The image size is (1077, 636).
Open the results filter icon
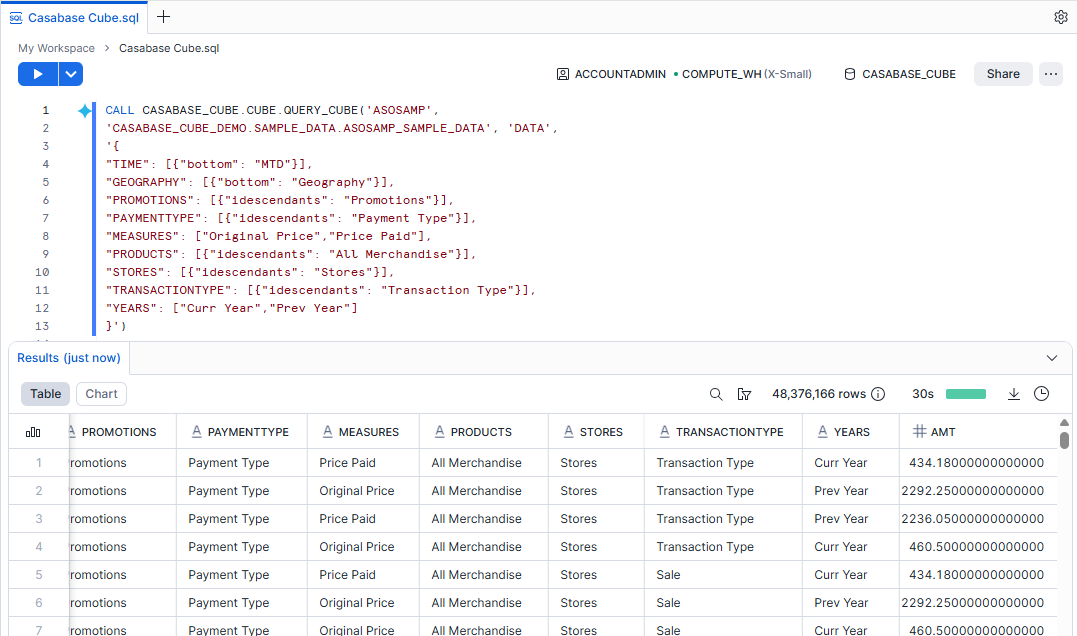click(x=744, y=394)
